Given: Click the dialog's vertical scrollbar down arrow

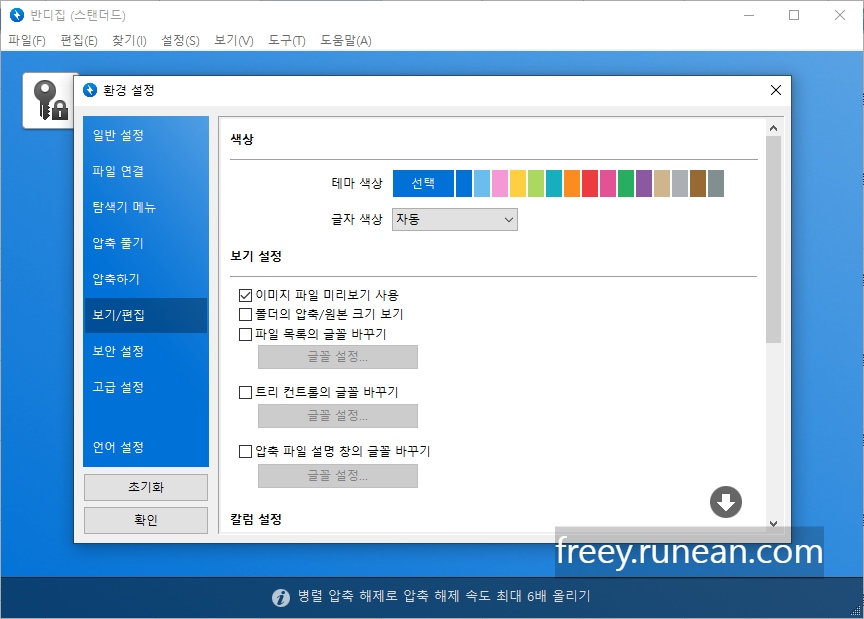Looking at the screenshot, I should 774,521.
